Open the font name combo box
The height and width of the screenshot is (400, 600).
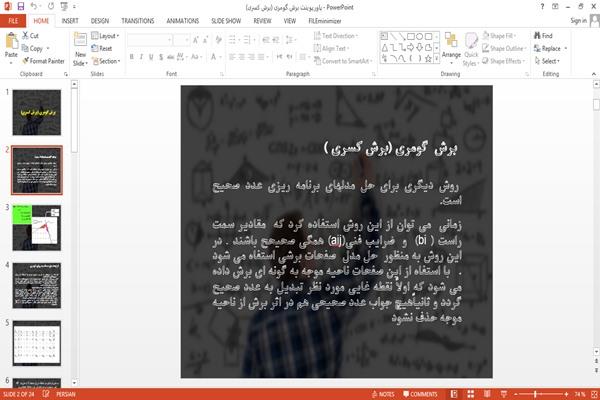(x=149, y=40)
